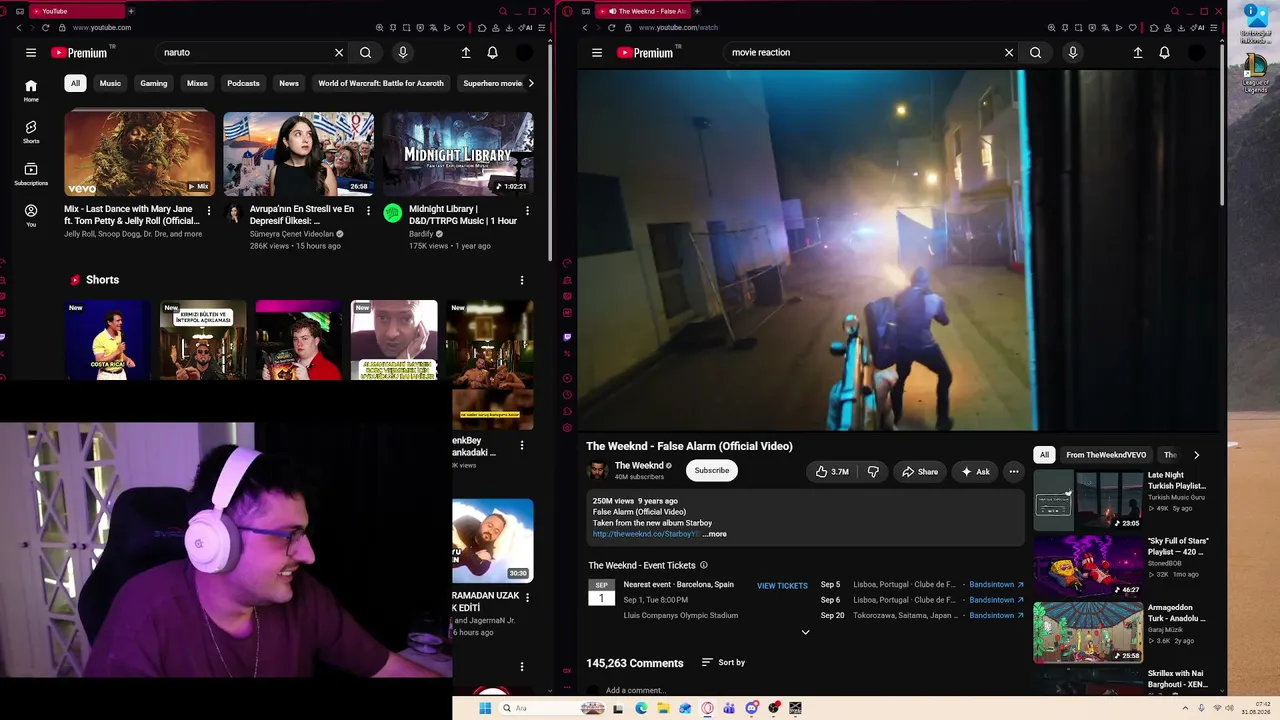Open Microsoft Edge from the taskbar

pos(641,708)
